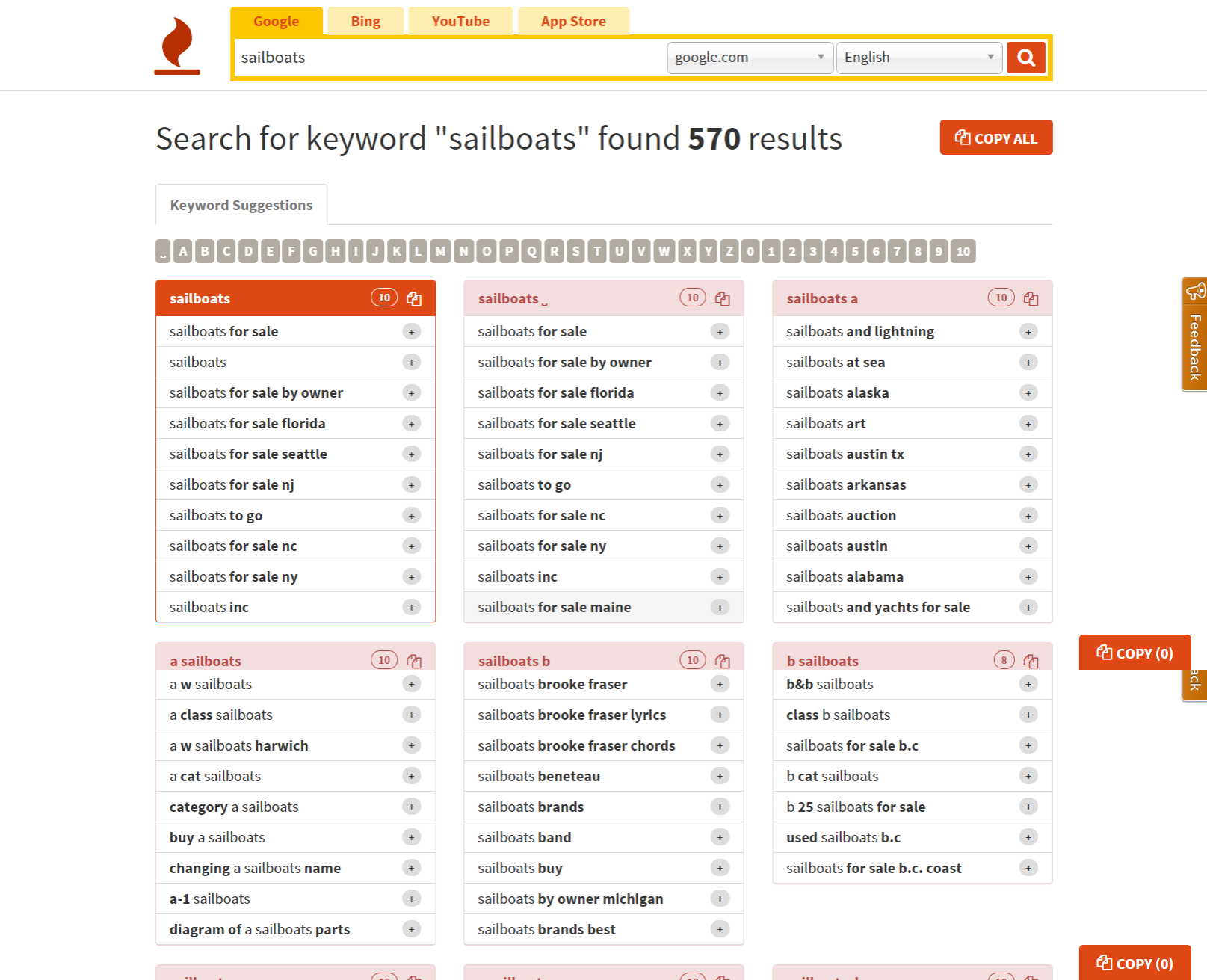This screenshot has width=1207, height=980.
Task: Click copy icon in orange sailboats header
Action: pos(414,299)
